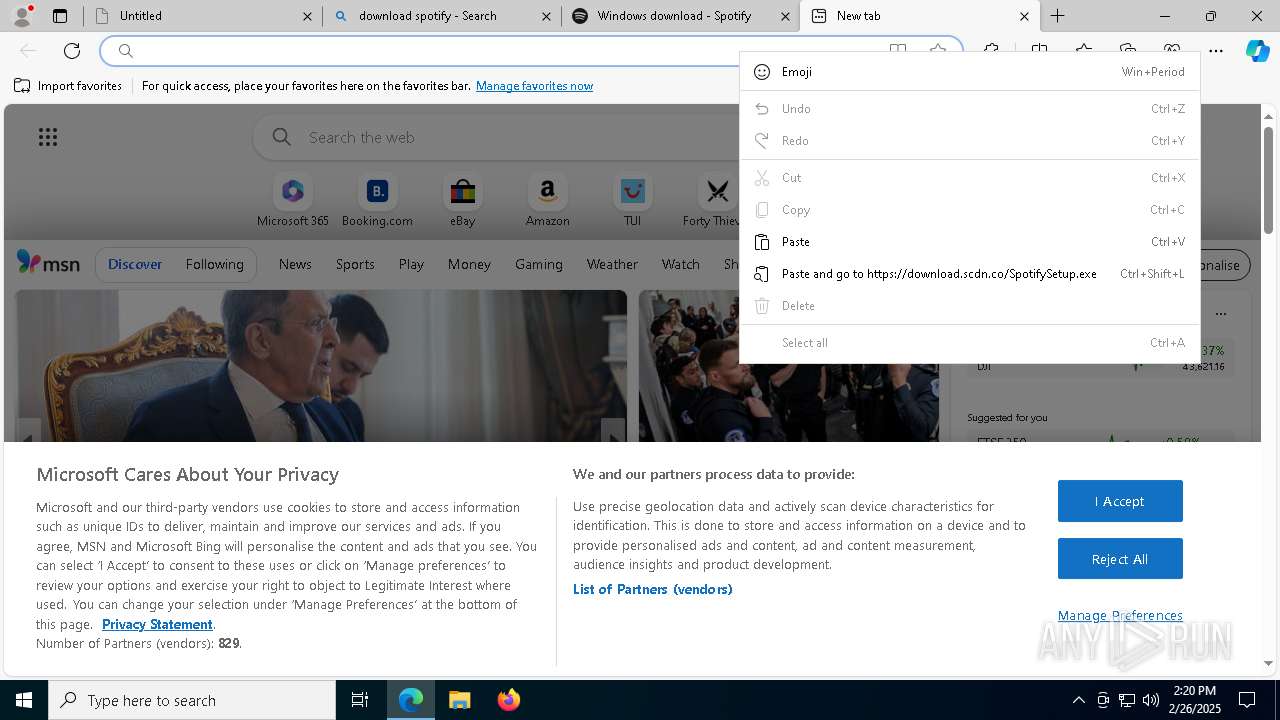Select Paste and go to SpotifySetup.exe
Viewport: 1280px width, 720px height.
click(969, 274)
